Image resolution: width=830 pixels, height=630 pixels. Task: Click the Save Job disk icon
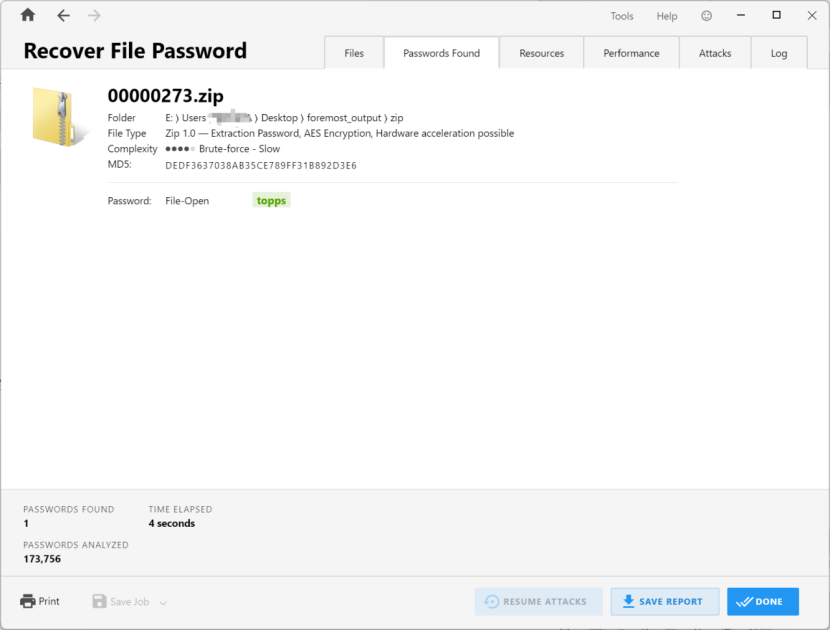[x=99, y=602]
